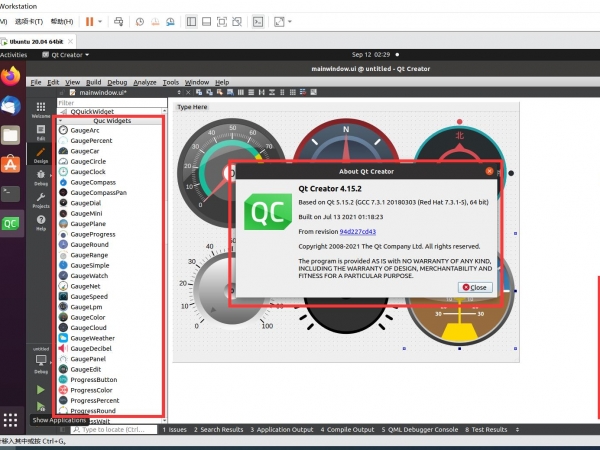Select the GaugeCompass widget
Image resolution: width=600 pixels, height=450 pixels.
click(93, 182)
